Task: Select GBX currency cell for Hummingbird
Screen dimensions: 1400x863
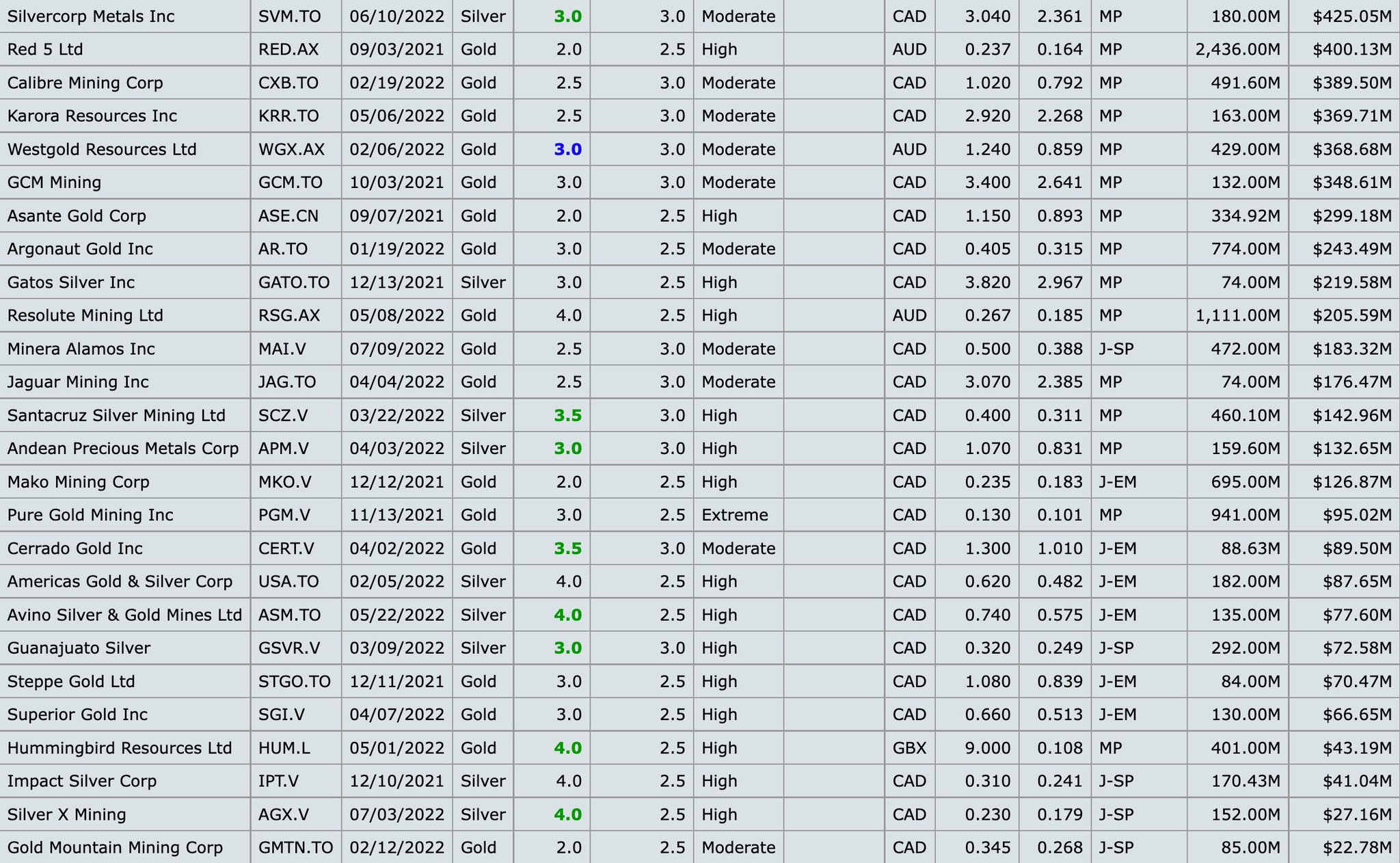Action: (909, 748)
